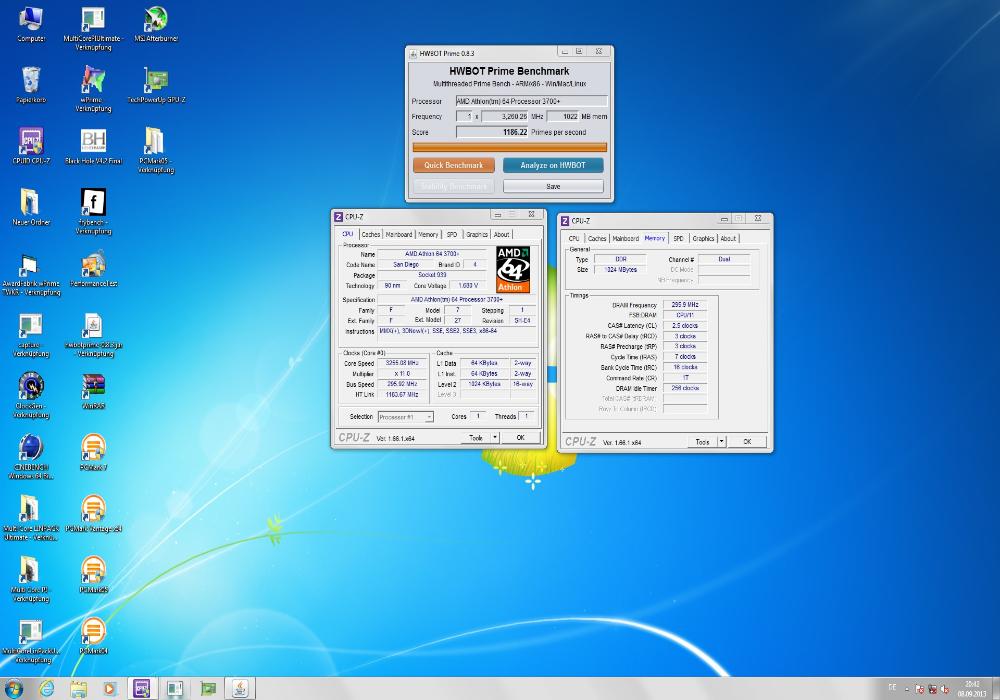Open Awardfabrik wPrime TWKR shortcut
This screenshot has width=1000, height=700.
click(x=31, y=274)
